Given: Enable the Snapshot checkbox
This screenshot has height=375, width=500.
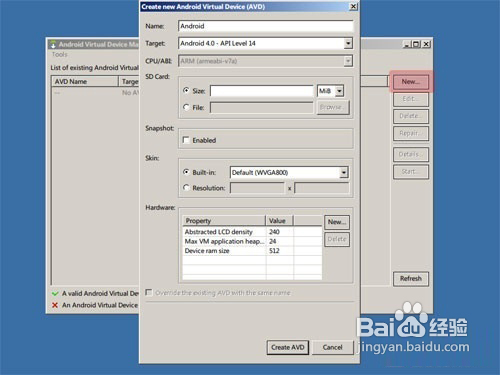Looking at the screenshot, I should click(x=186, y=140).
